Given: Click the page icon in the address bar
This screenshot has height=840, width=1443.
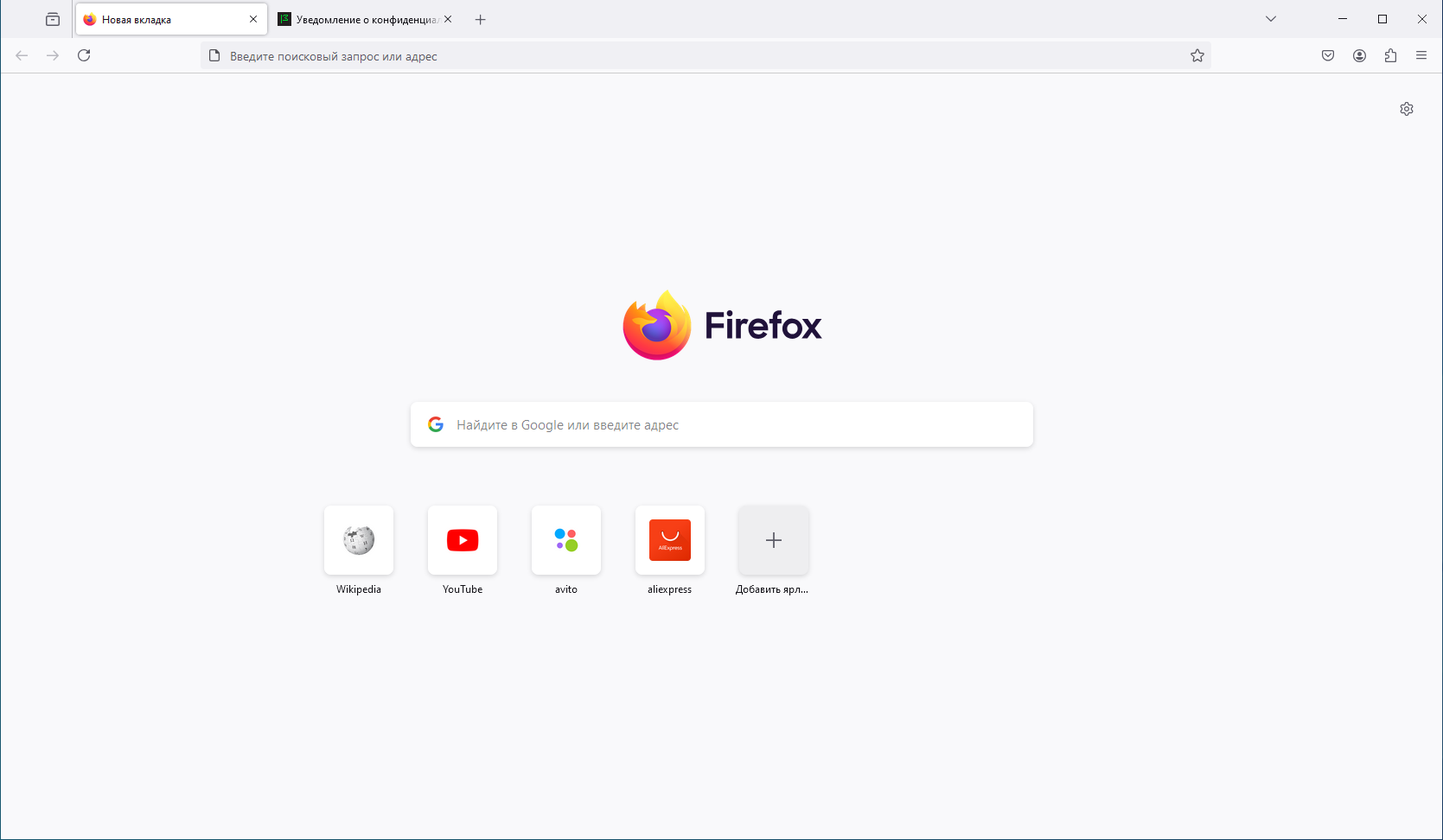Looking at the screenshot, I should (x=214, y=56).
